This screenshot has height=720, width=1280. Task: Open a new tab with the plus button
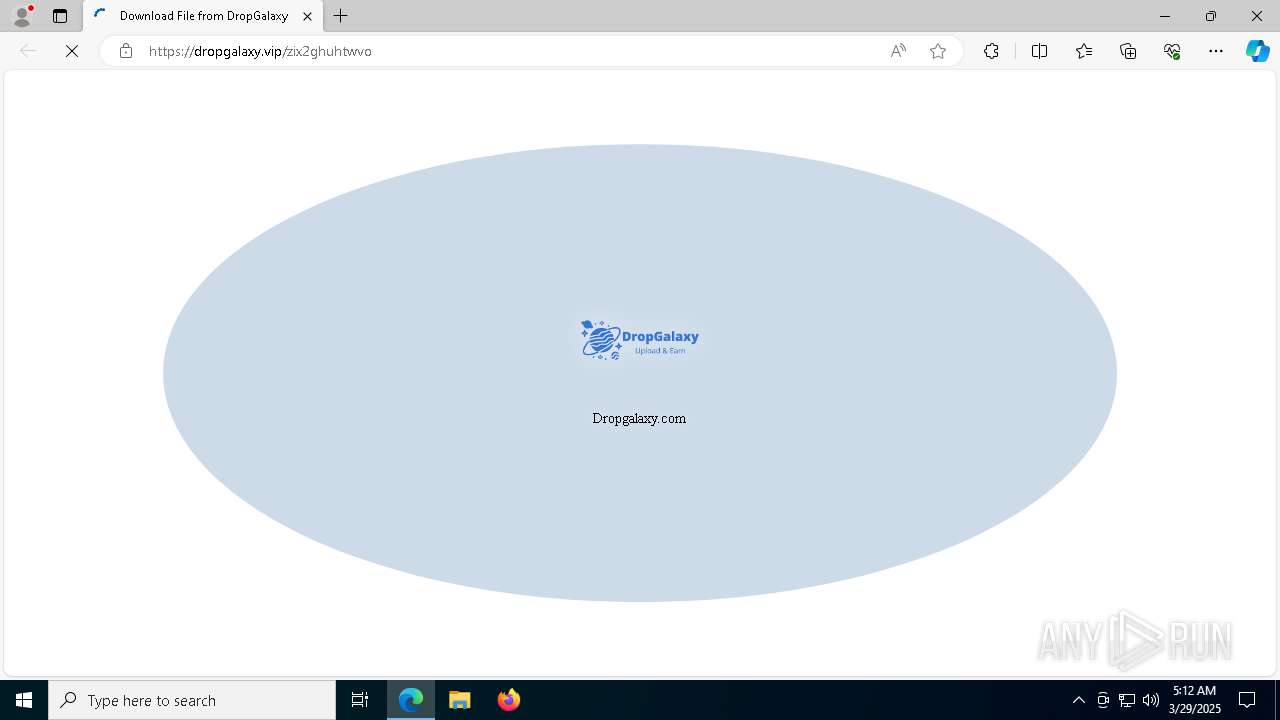(341, 16)
